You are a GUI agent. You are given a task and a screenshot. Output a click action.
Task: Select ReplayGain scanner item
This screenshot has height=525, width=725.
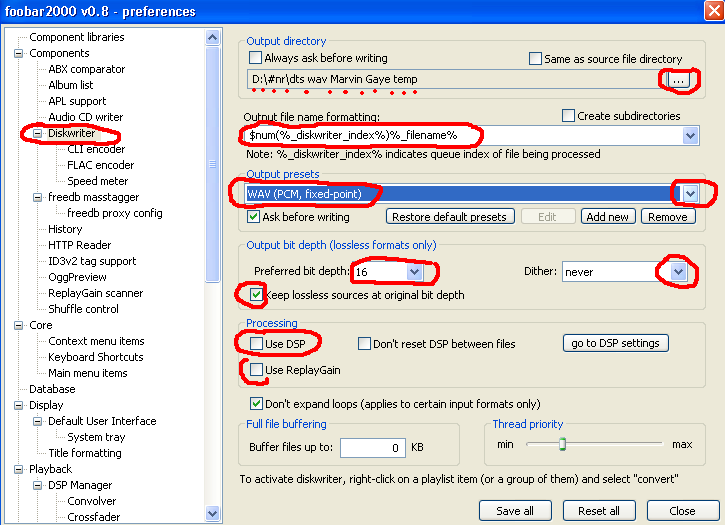(96, 293)
